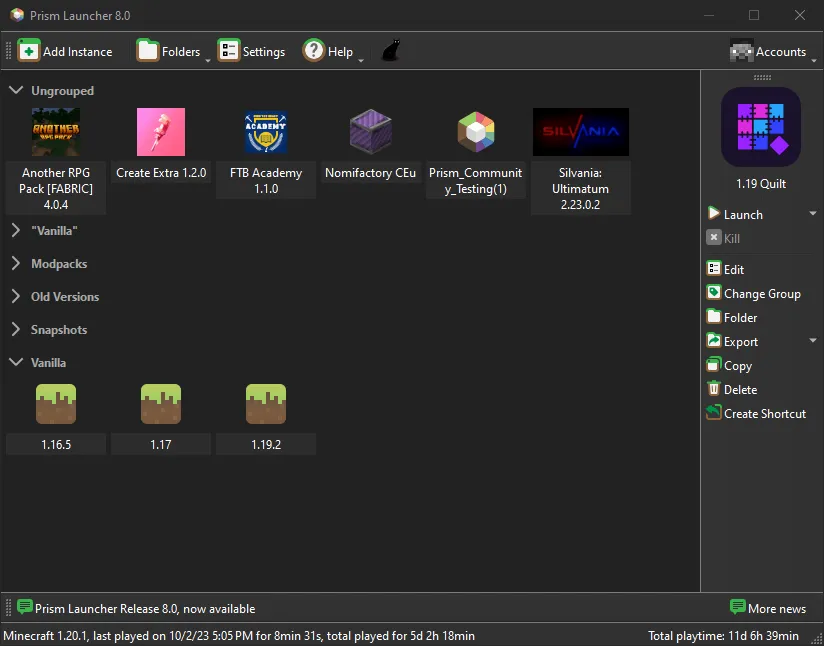Click the 1.19 Quilt instance icon

(x=761, y=127)
